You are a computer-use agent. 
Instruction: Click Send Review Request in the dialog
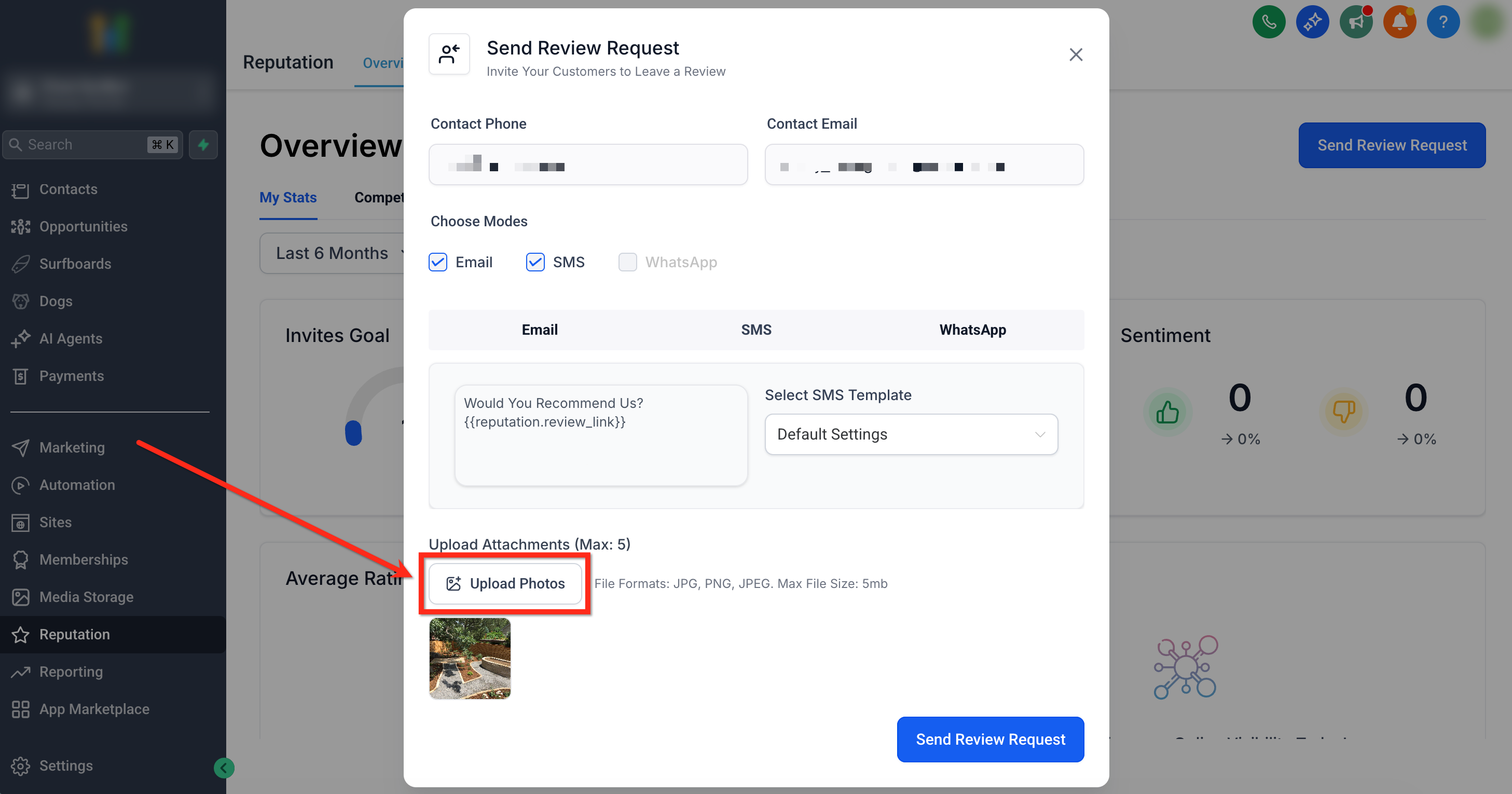click(x=990, y=740)
